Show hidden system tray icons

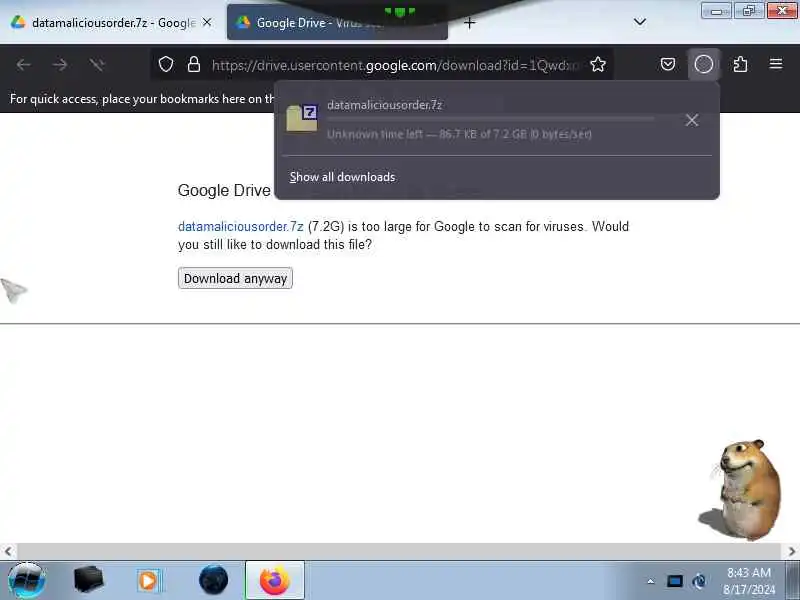[651, 581]
